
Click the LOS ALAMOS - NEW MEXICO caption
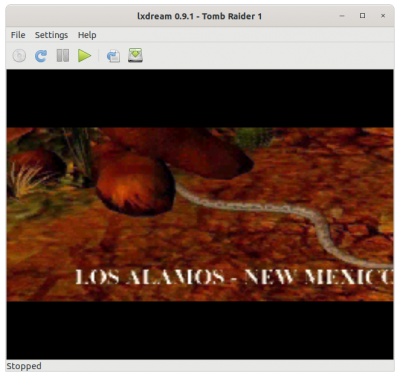234,277
